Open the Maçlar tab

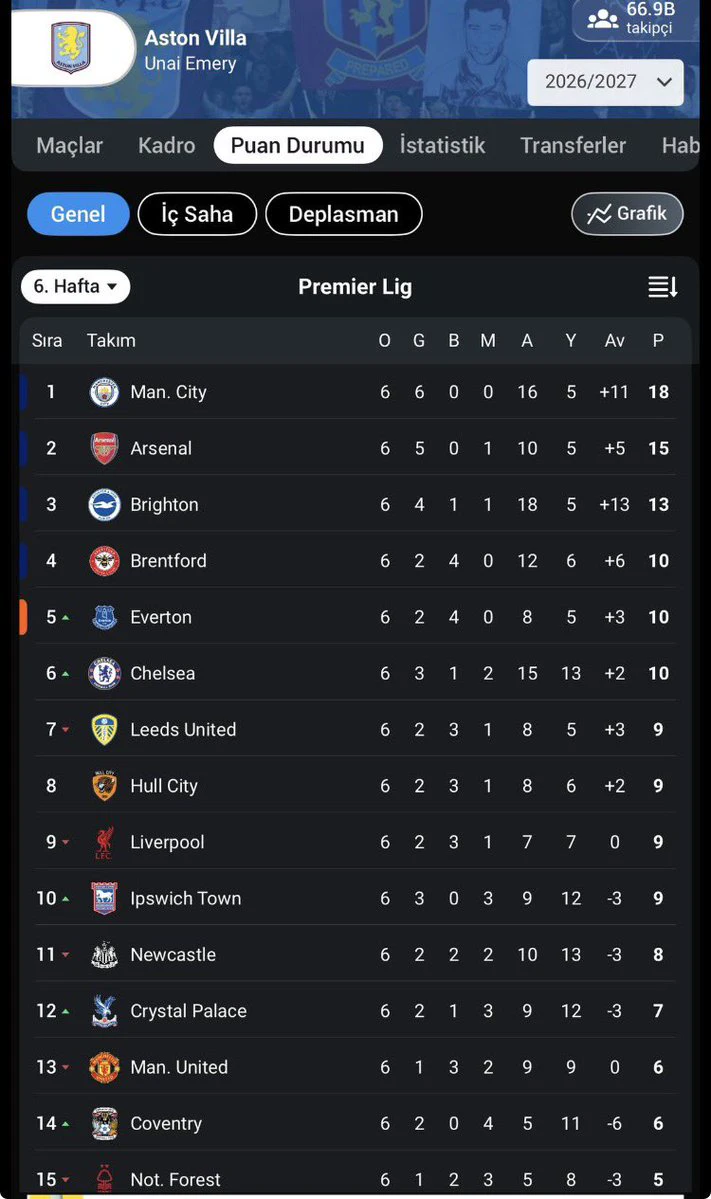click(70, 145)
